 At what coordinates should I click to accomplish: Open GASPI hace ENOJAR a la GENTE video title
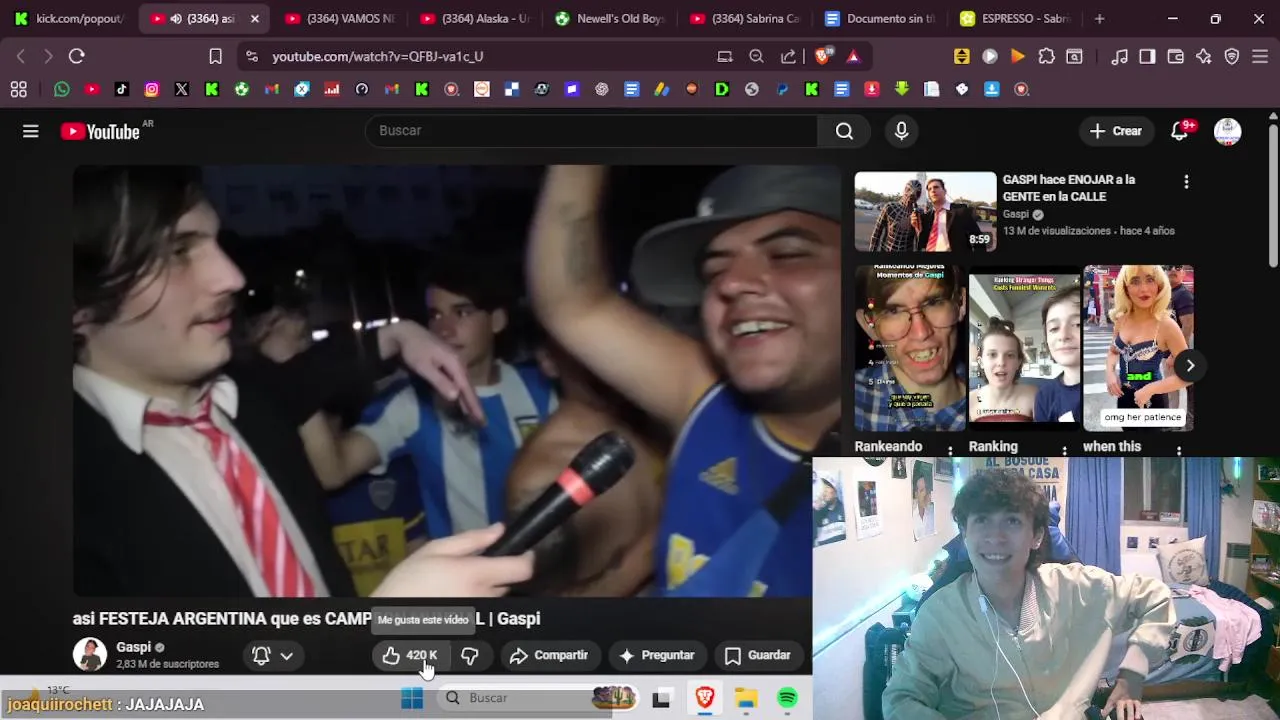point(1069,188)
